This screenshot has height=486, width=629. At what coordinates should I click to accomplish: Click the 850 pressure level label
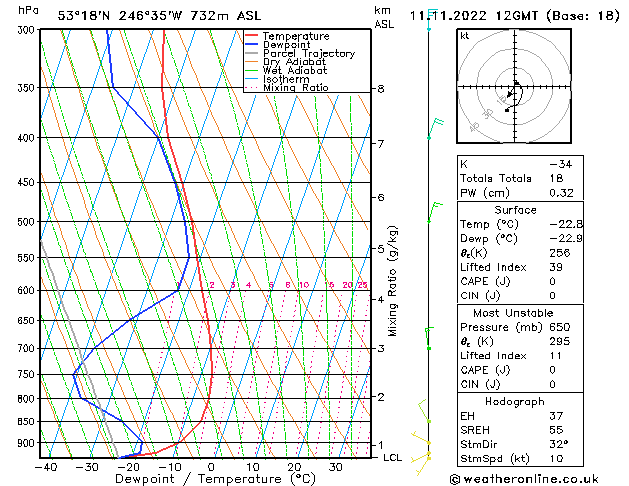pos(28,421)
